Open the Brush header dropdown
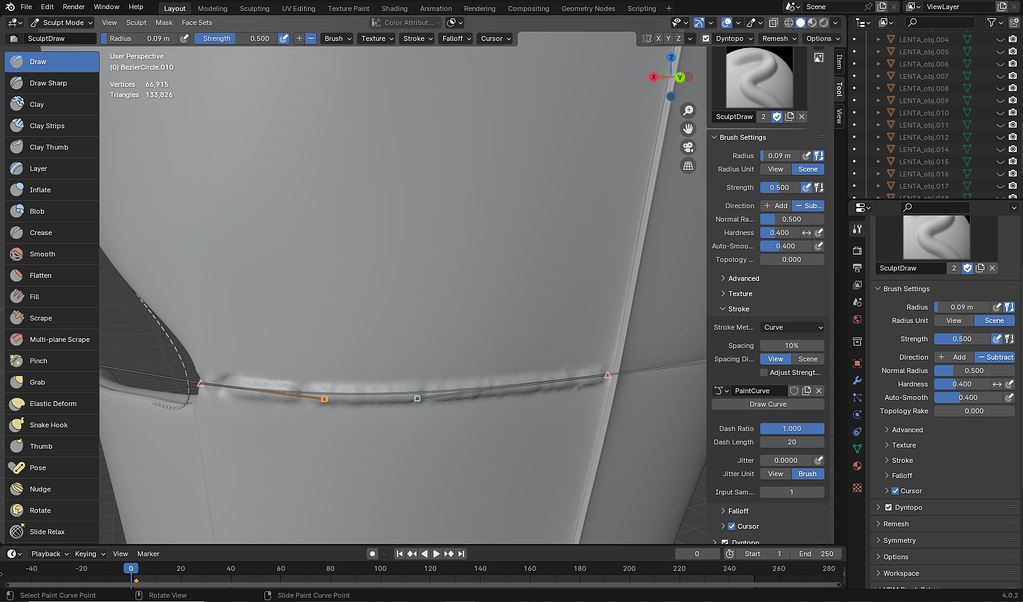Image resolution: width=1023 pixels, height=602 pixels. 338,38
